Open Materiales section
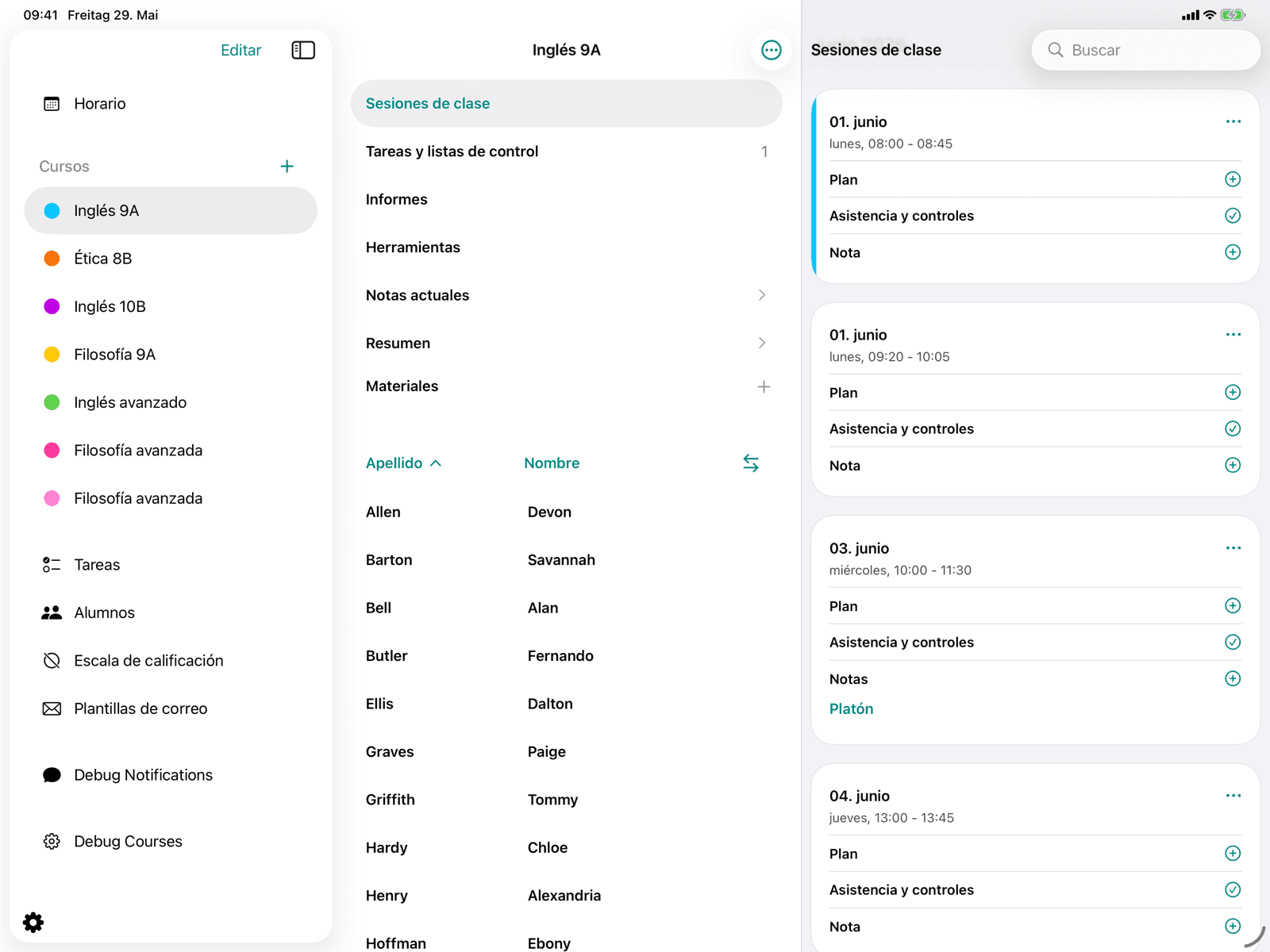 coord(567,386)
